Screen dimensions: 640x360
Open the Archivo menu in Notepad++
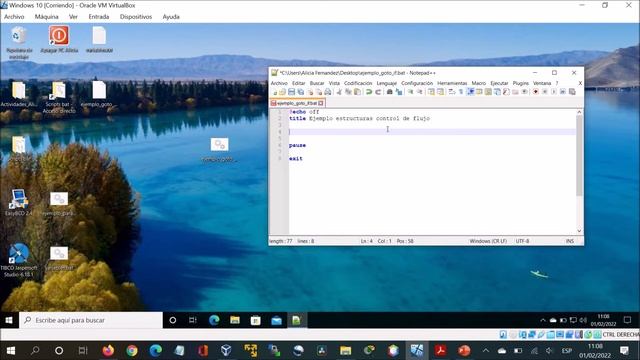pos(279,83)
